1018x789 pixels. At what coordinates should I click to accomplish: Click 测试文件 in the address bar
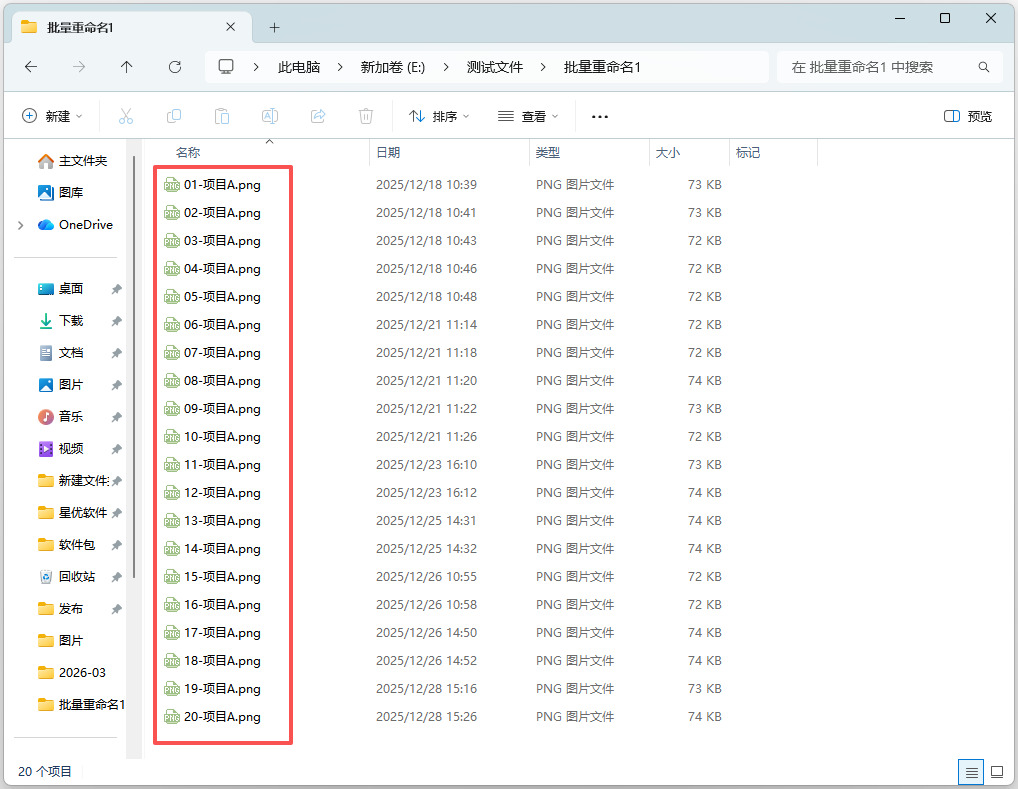pyautogui.click(x=495, y=67)
